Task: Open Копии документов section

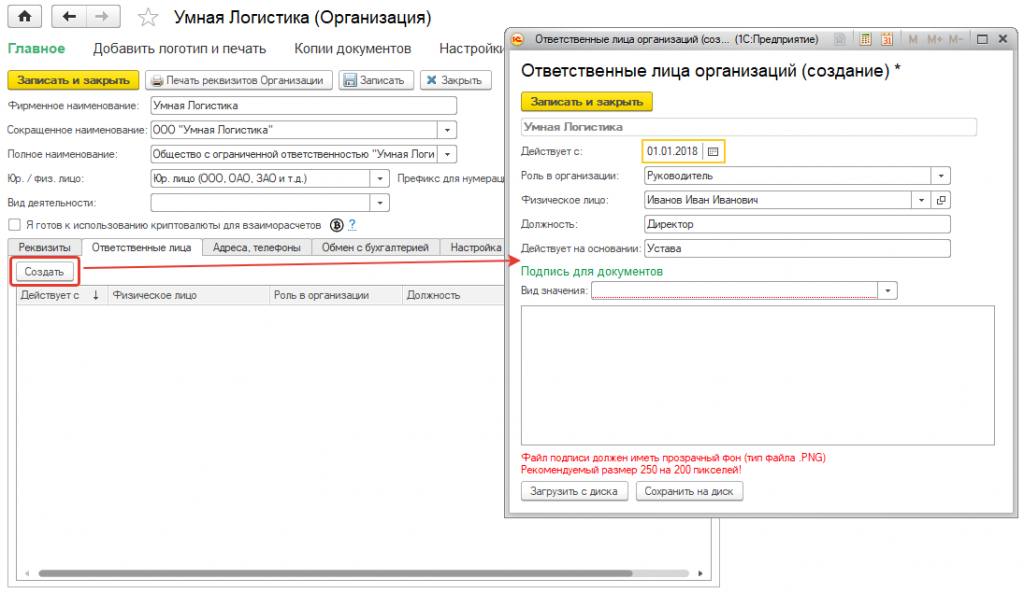Action: pyautogui.click(x=353, y=48)
